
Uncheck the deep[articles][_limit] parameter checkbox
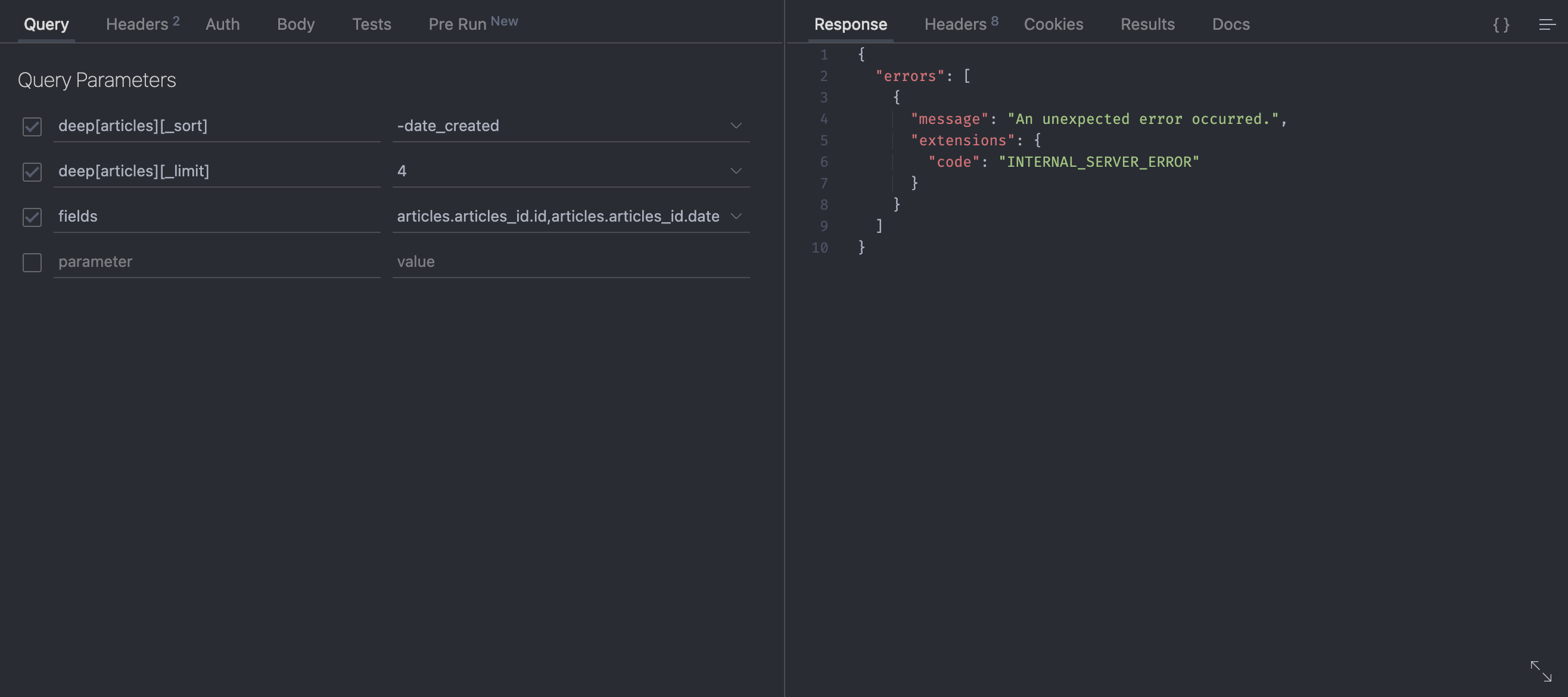tap(32, 172)
